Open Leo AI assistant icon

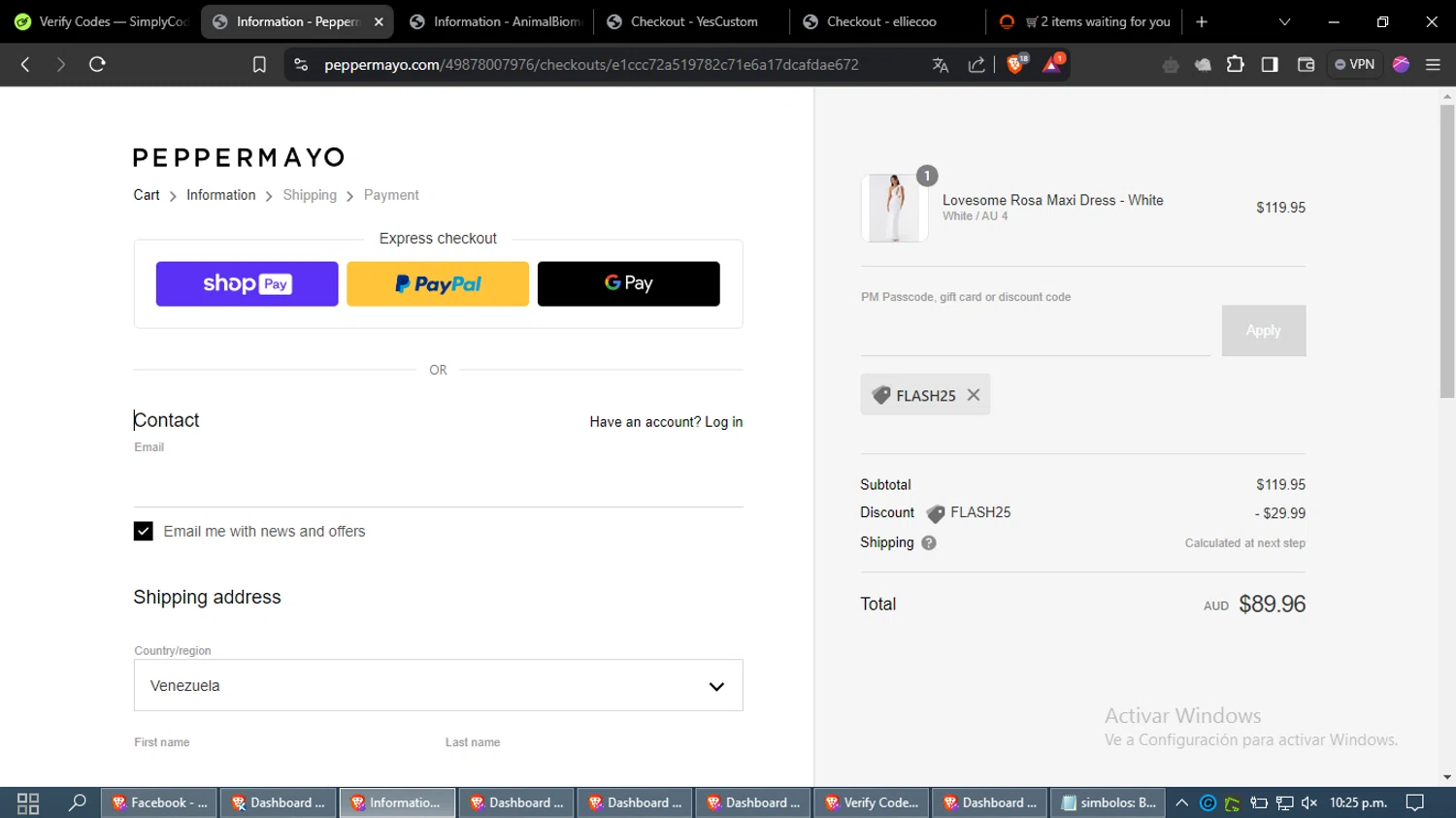1401,64
